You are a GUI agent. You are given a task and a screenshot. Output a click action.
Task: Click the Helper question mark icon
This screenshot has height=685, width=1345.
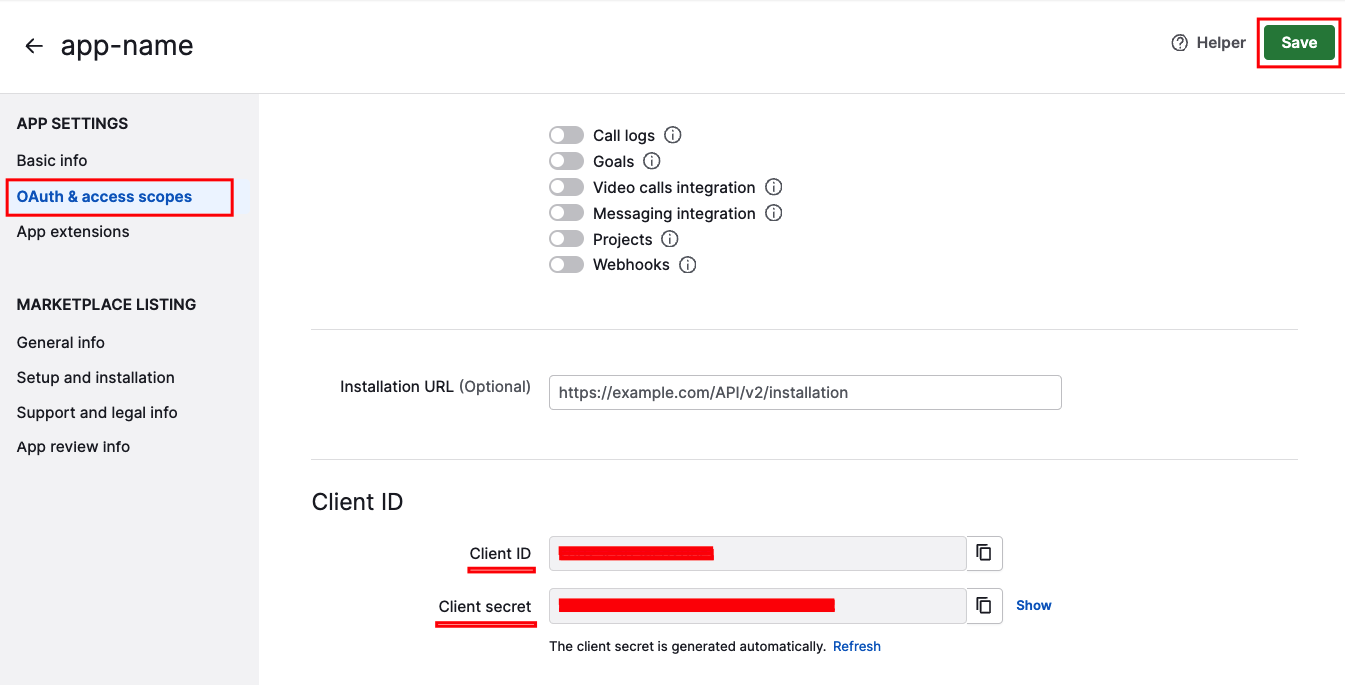click(x=1179, y=42)
